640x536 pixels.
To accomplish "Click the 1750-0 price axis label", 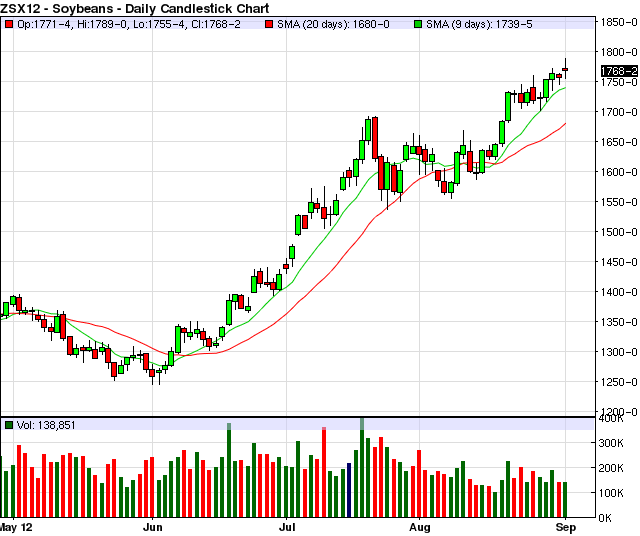I will coord(618,82).
